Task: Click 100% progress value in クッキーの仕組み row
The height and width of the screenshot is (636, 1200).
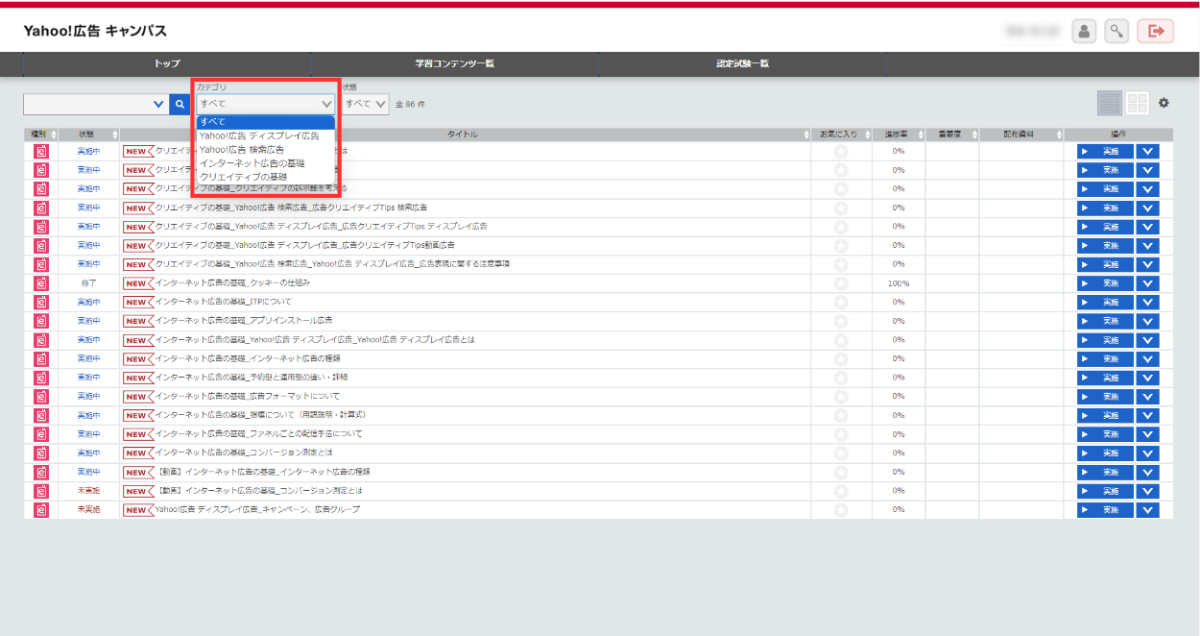Action: (898, 283)
